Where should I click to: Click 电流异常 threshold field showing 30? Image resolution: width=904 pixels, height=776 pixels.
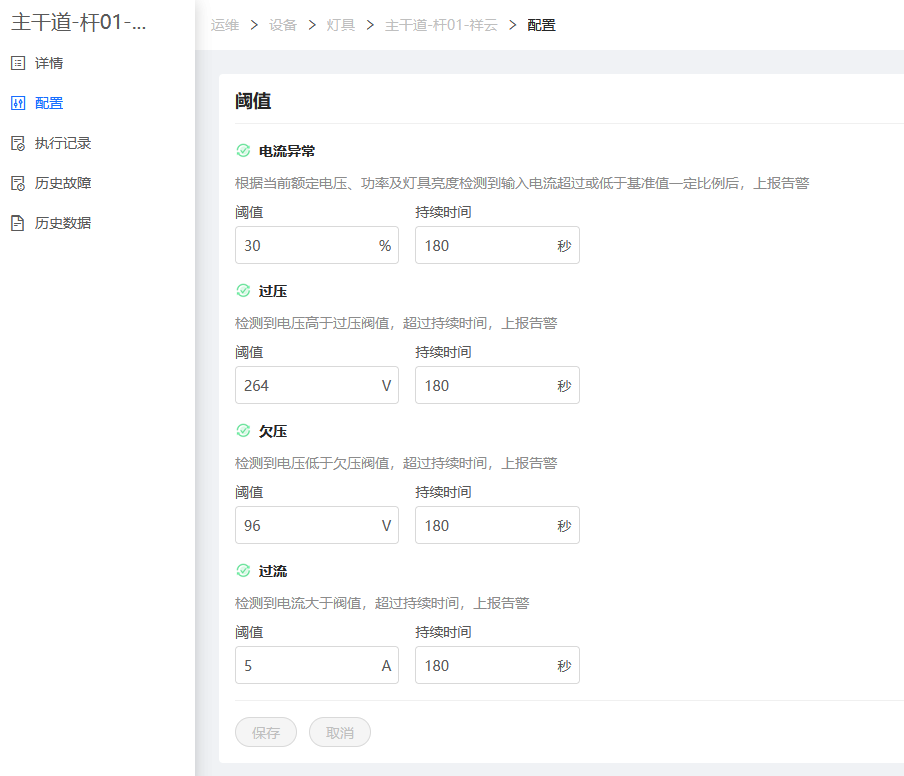[x=317, y=245]
